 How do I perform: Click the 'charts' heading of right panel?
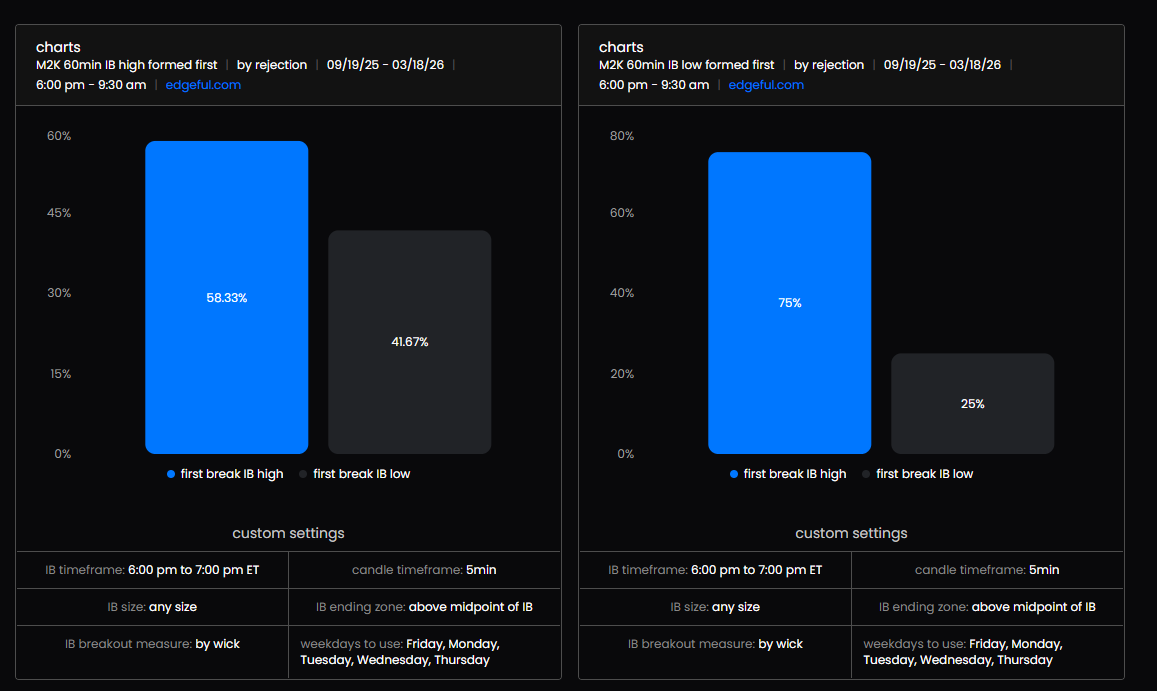pyautogui.click(x=621, y=47)
